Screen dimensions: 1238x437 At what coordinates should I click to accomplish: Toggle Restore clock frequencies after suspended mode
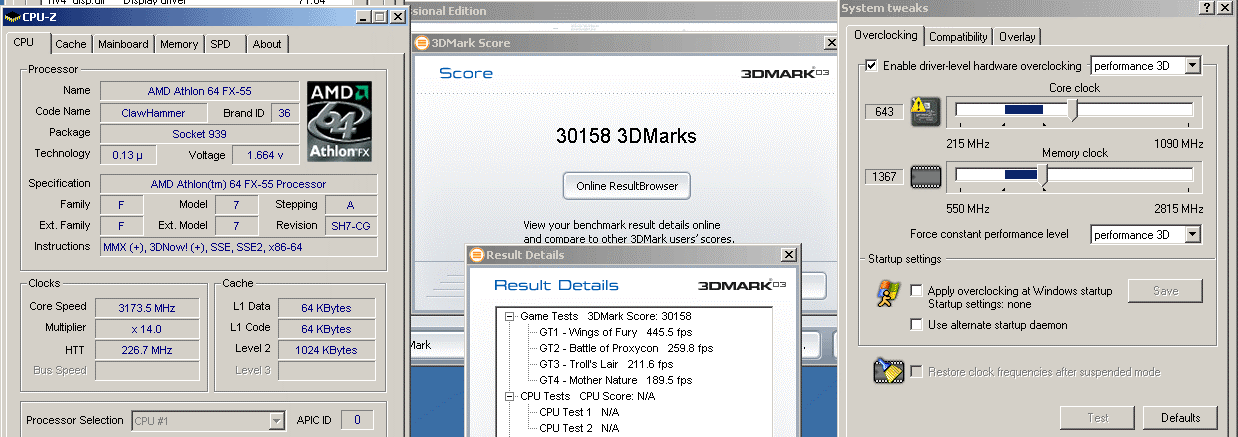[917, 372]
